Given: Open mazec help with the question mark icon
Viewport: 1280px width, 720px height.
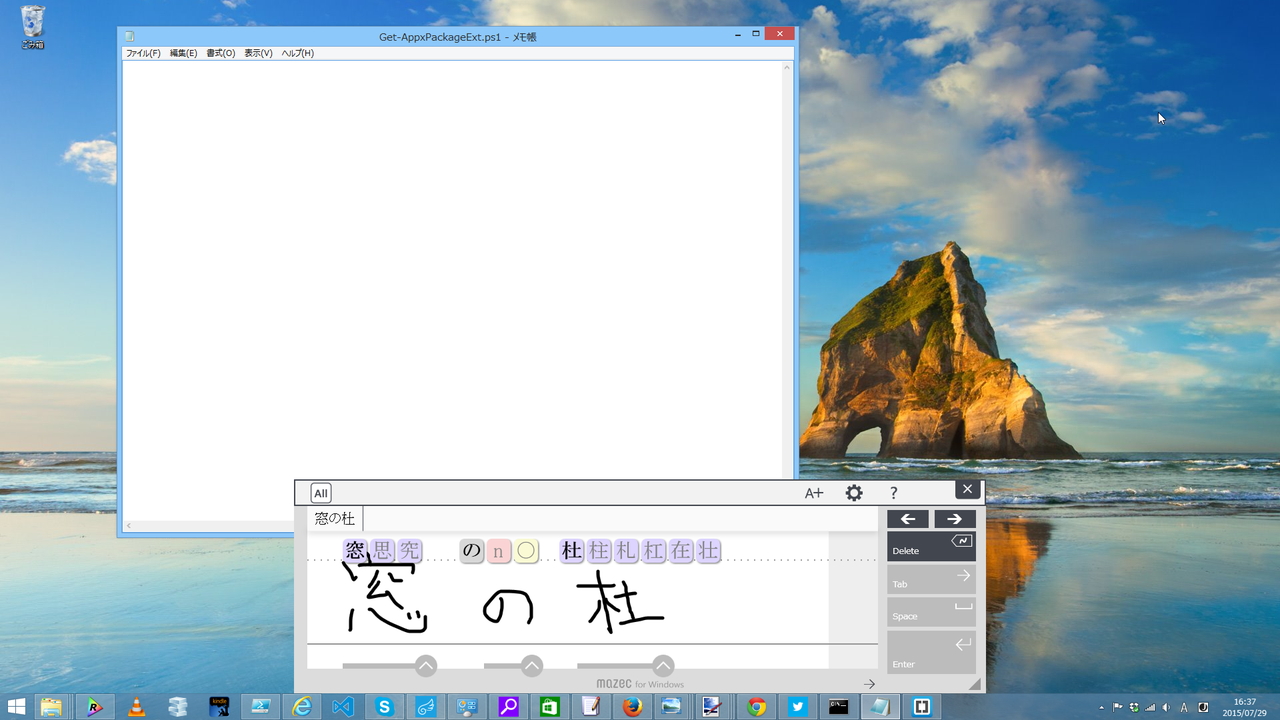Looking at the screenshot, I should 893,492.
